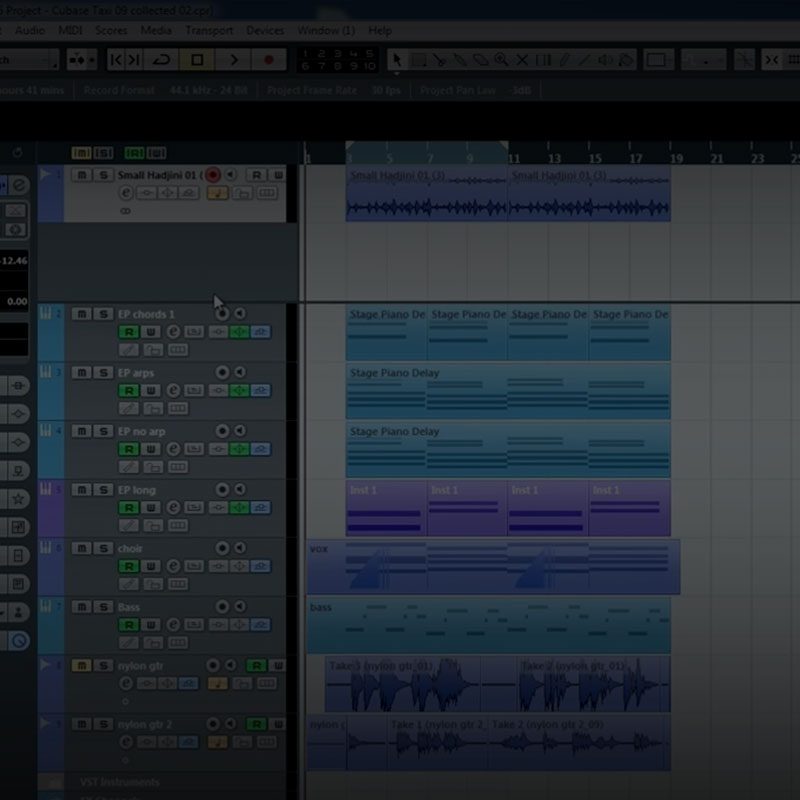This screenshot has height=800, width=800.
Task: Solo the EP chords 1 track
Action: pos(103,314)
